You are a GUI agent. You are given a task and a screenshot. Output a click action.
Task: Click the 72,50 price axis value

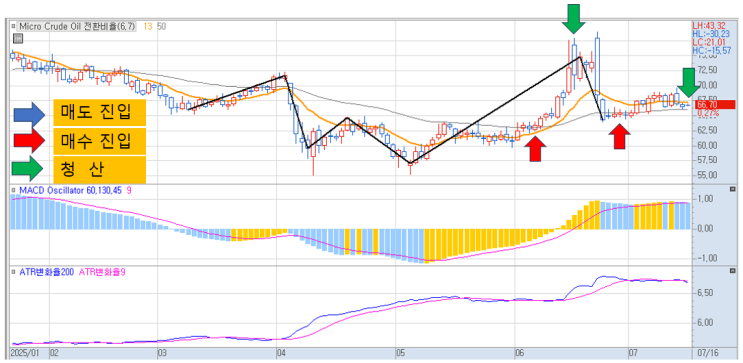(x=707, y=70)
